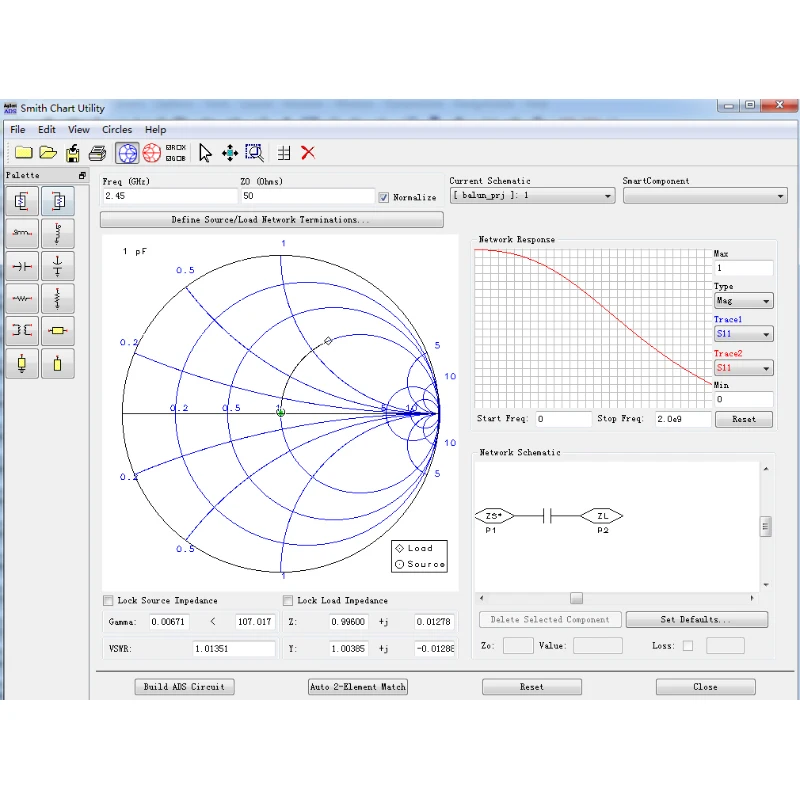The height and width of the screenshot is (800, 800).
Task: Expand the Type Mag dropdown
Action: point(743,301)
